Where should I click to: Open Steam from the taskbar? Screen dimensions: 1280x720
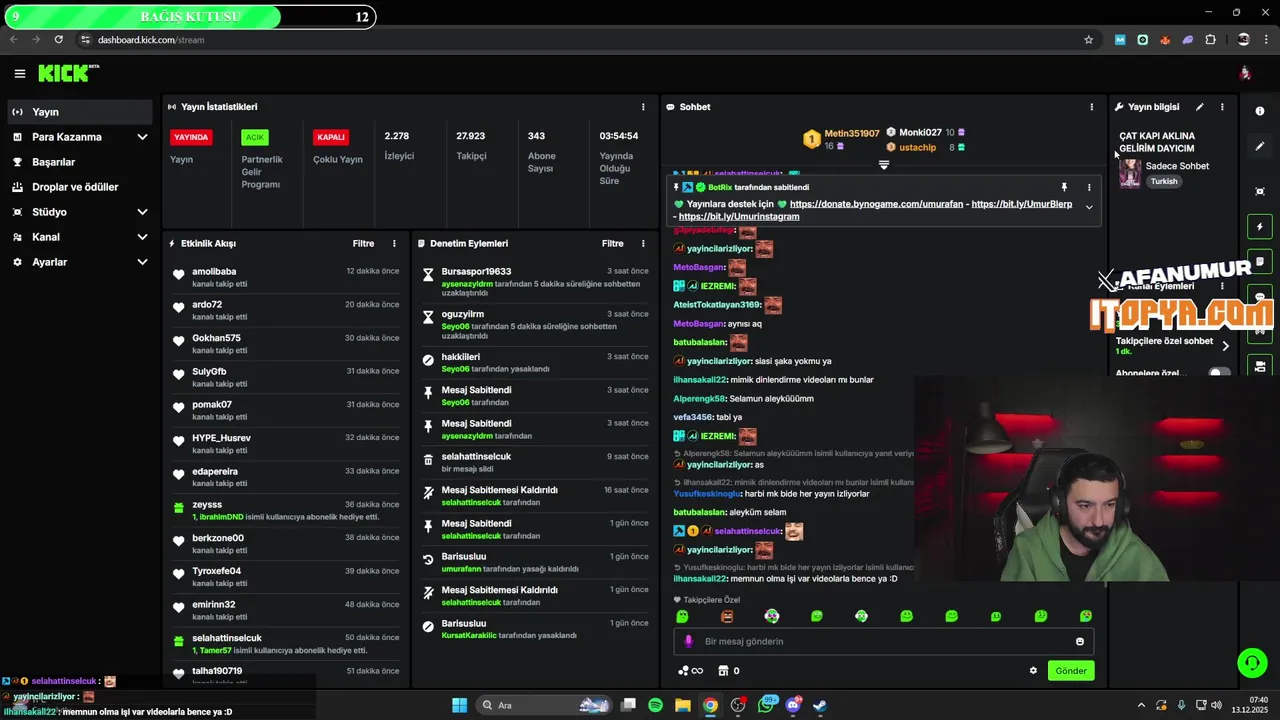pyautogui.click(x=820, y=705)
